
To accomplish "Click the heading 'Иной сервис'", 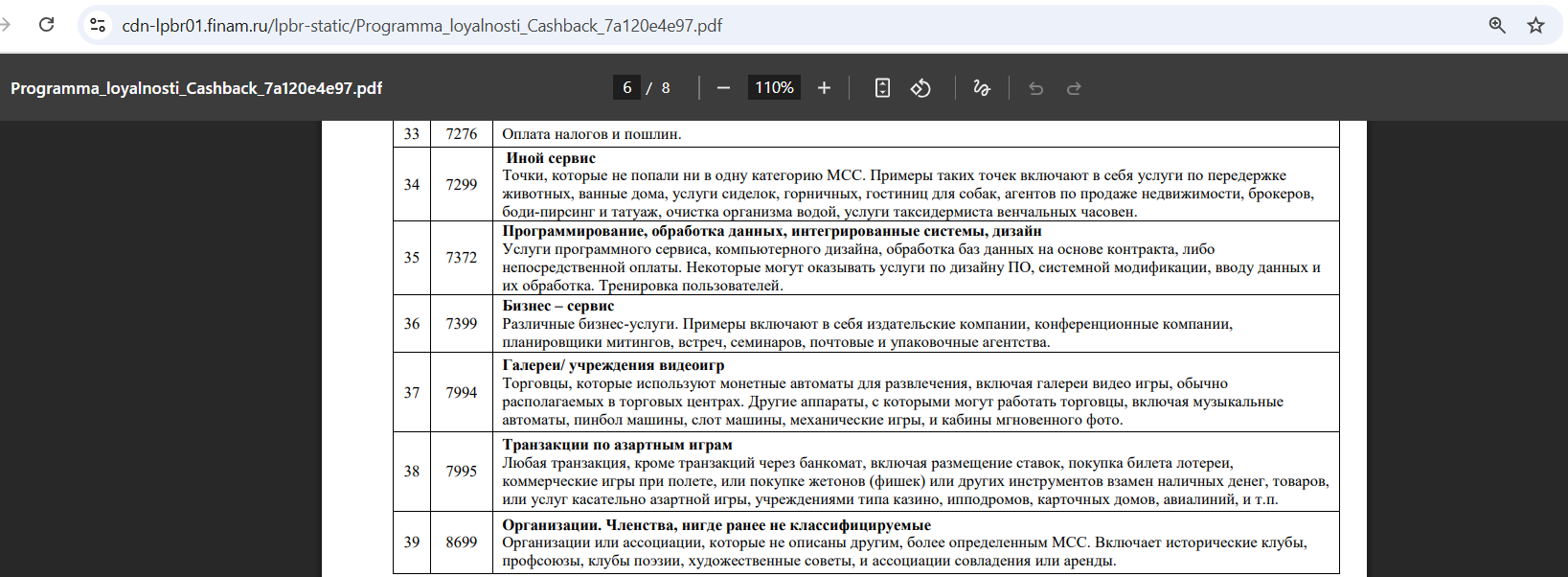I will [x=551, y=158].
